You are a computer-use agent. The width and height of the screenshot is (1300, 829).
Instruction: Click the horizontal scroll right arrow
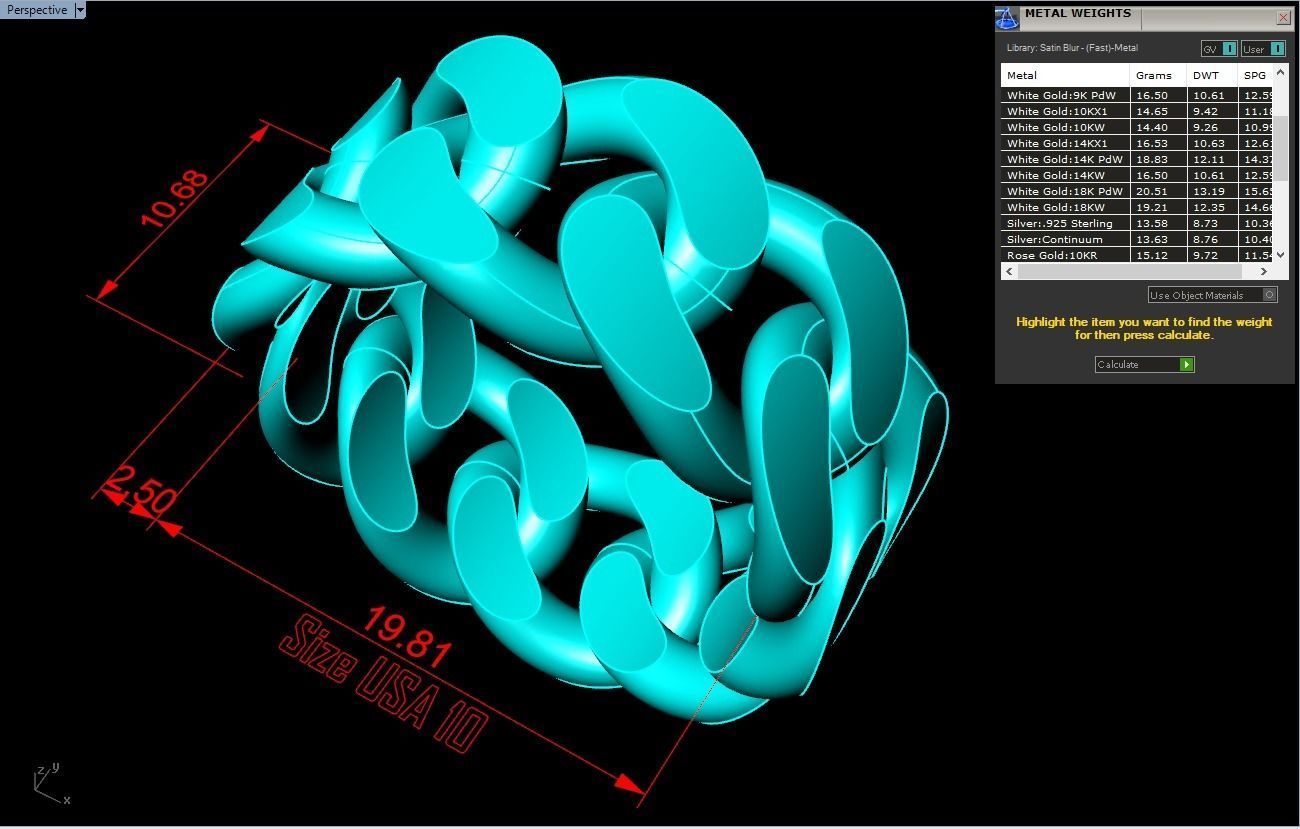point(1264,271)
